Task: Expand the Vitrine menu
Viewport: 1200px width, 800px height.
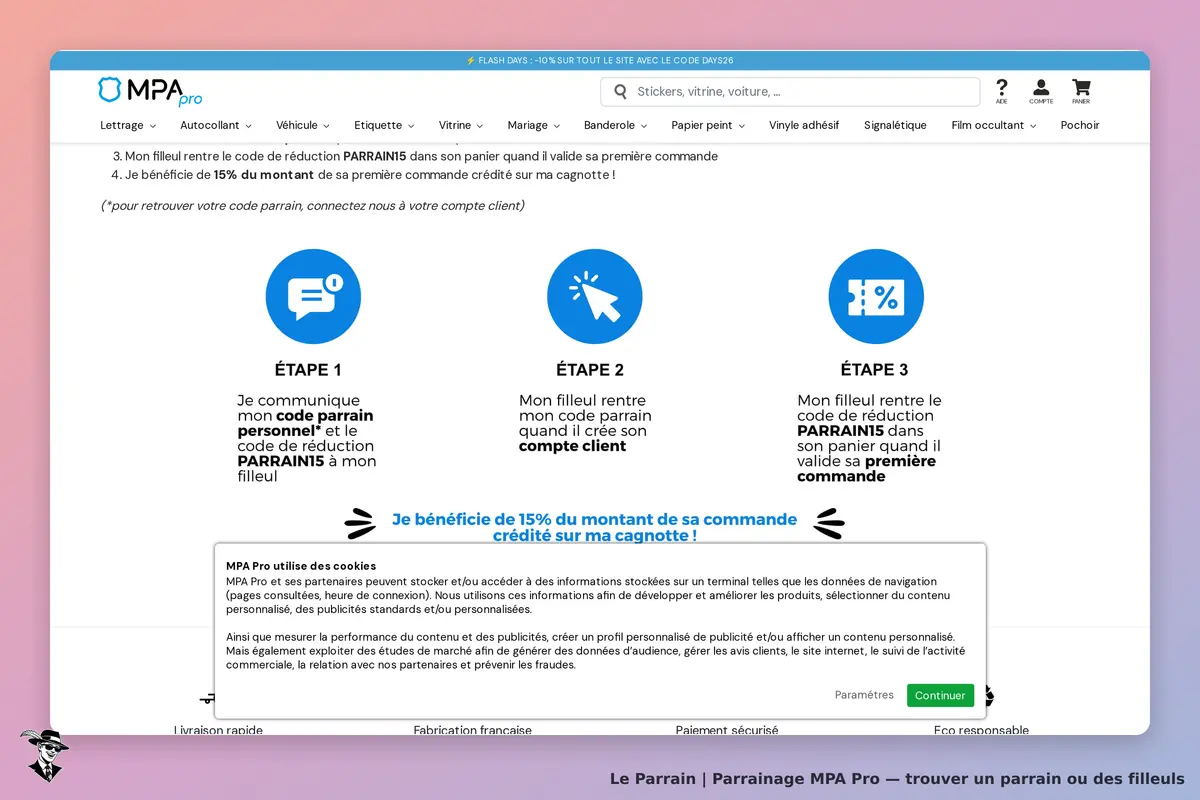Action: click(461, 125)
